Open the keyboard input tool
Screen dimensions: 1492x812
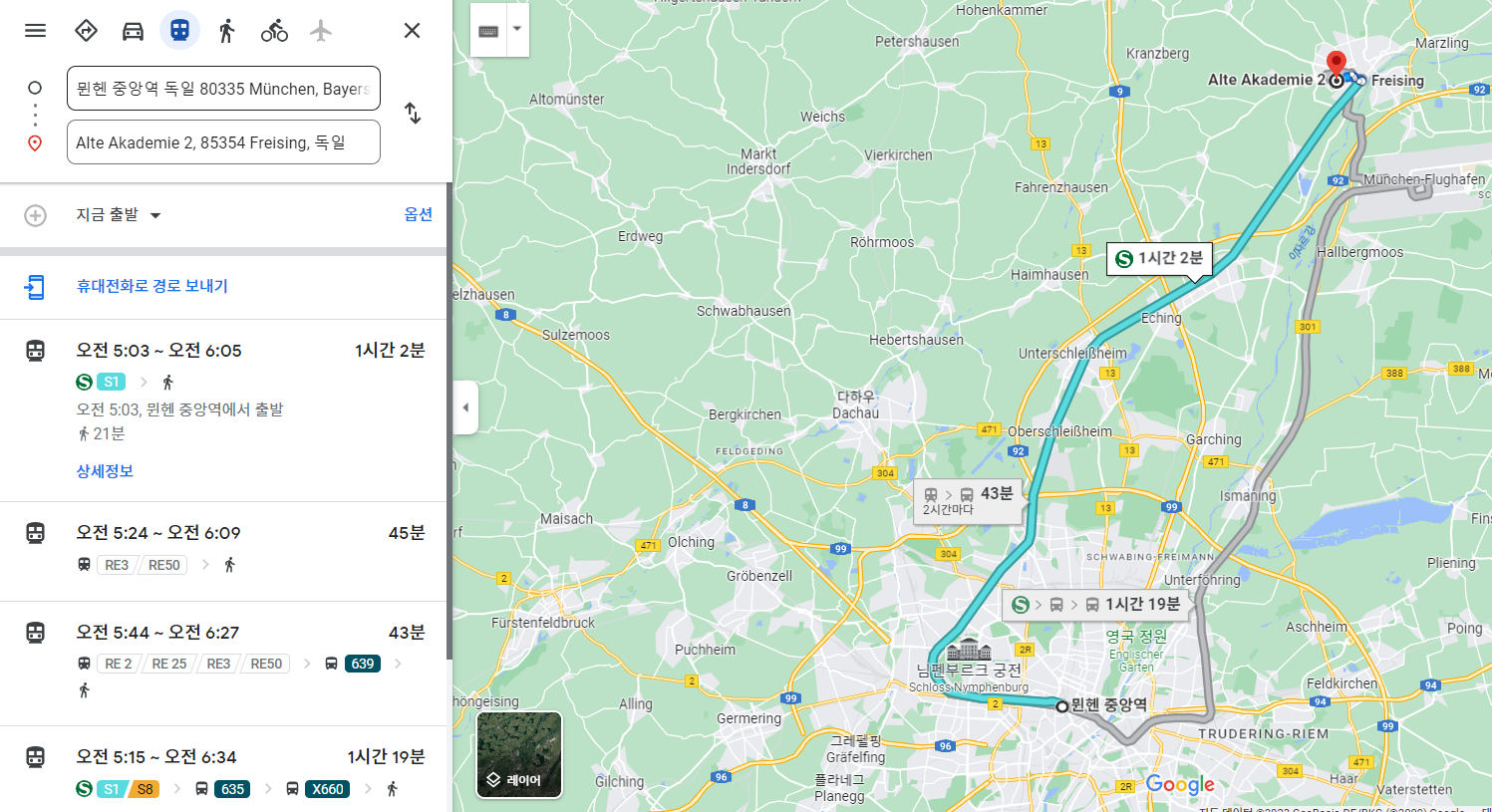coord(488,30)
